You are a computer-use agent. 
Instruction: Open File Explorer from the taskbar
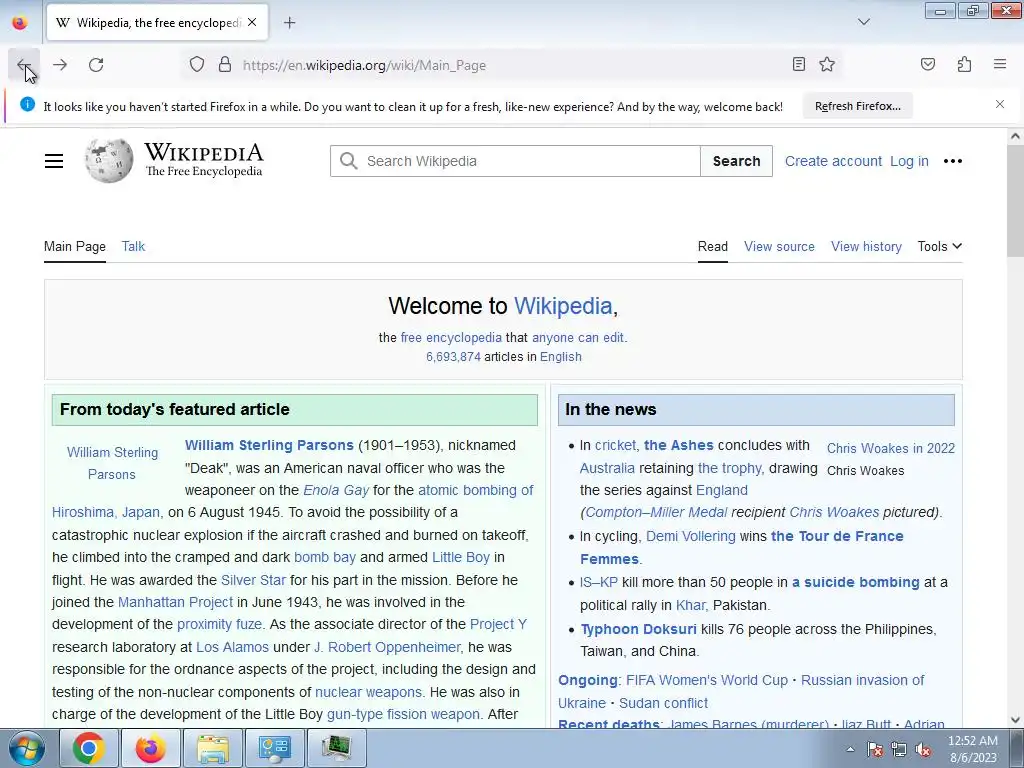[213, 748]
